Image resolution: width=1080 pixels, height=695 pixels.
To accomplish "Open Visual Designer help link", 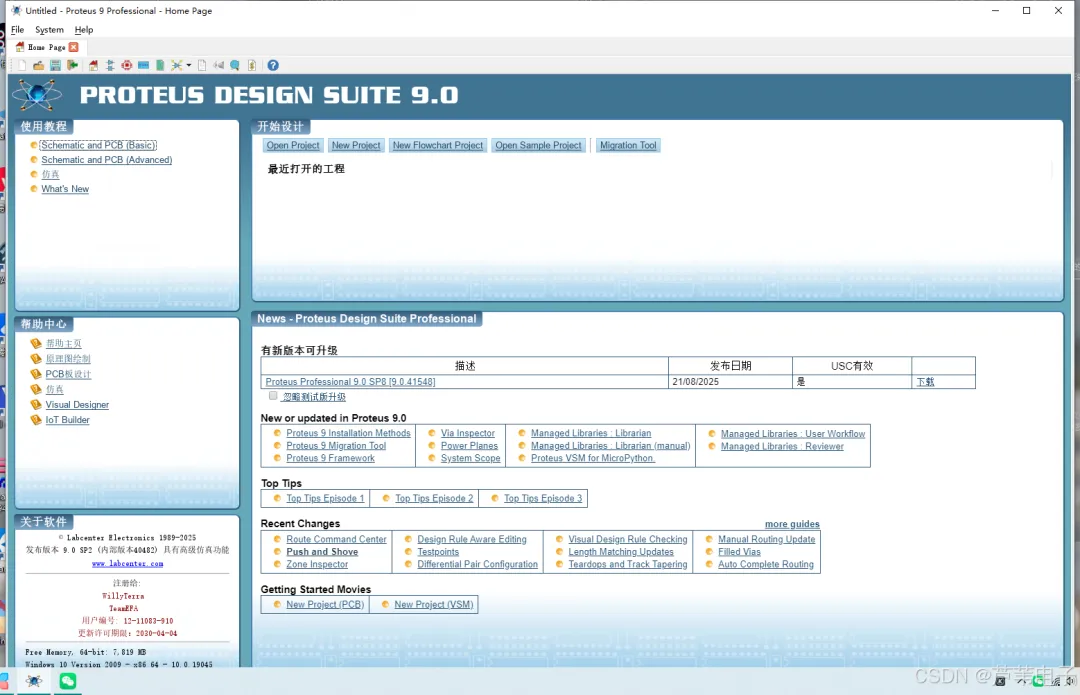I will (x=77, y=404).
